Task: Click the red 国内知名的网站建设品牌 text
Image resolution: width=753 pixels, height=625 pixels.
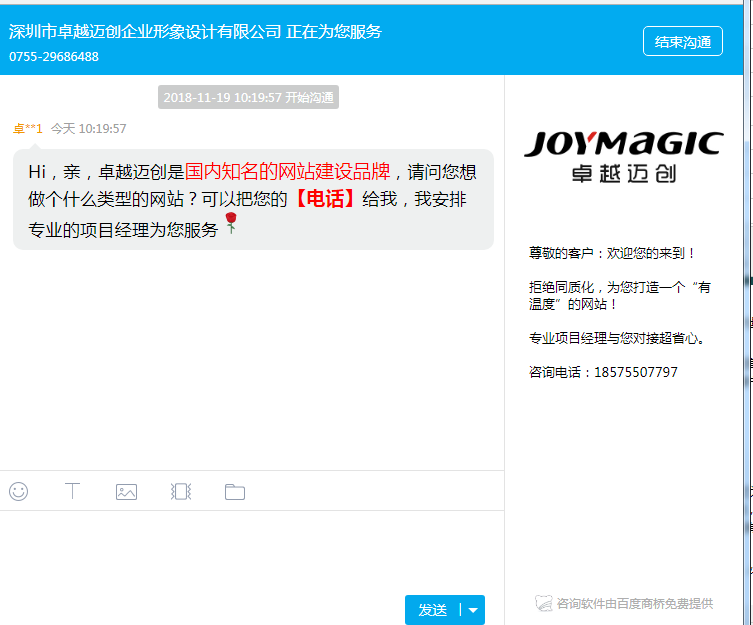Action: (x=292, y=170)
